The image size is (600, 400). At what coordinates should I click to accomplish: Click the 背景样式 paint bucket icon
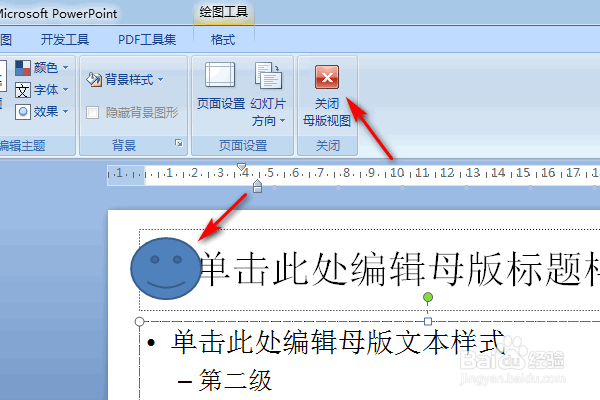tap(94, 79)
